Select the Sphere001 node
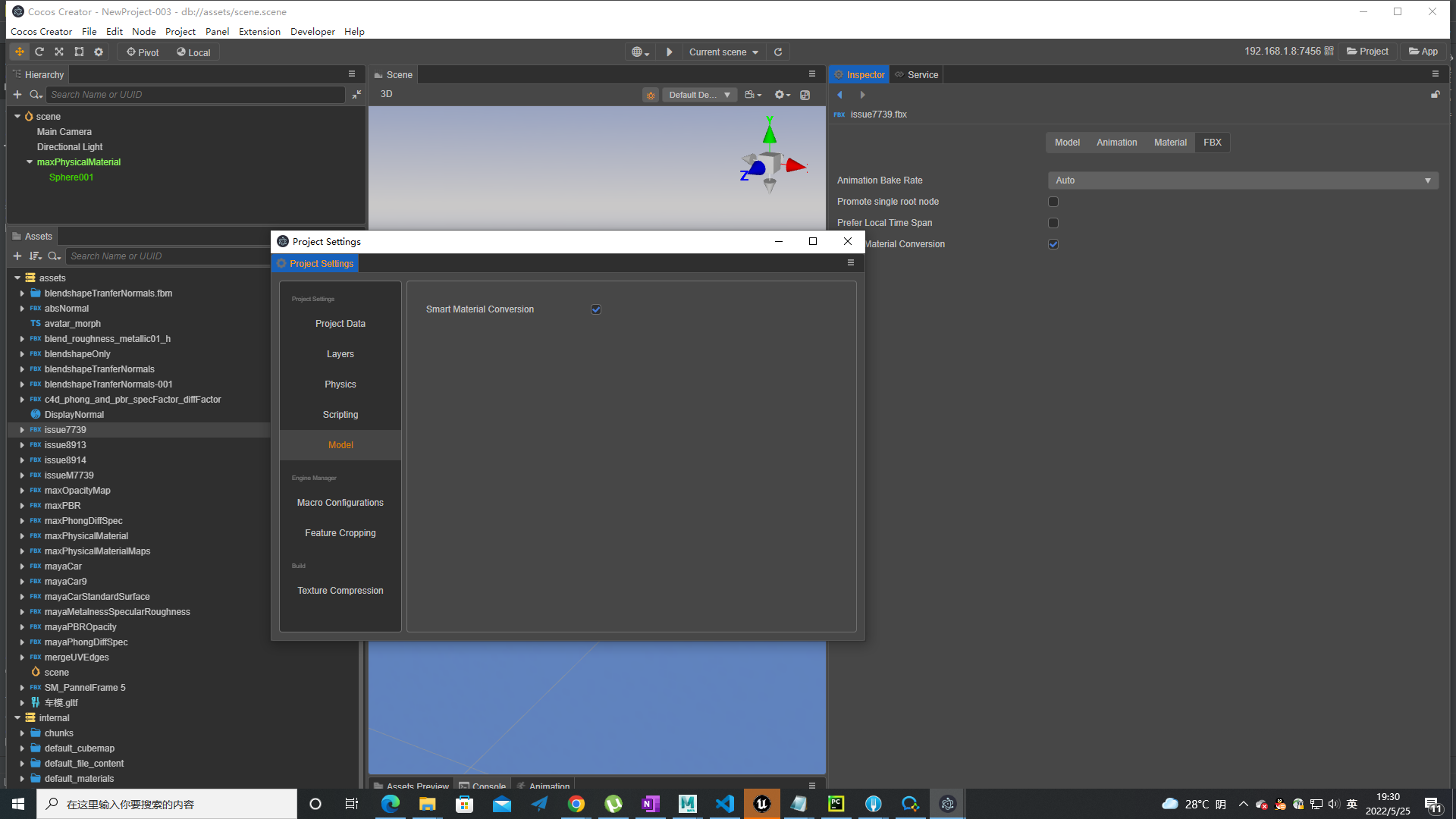This screenshot has width=1456, height=819. (71, 177)
